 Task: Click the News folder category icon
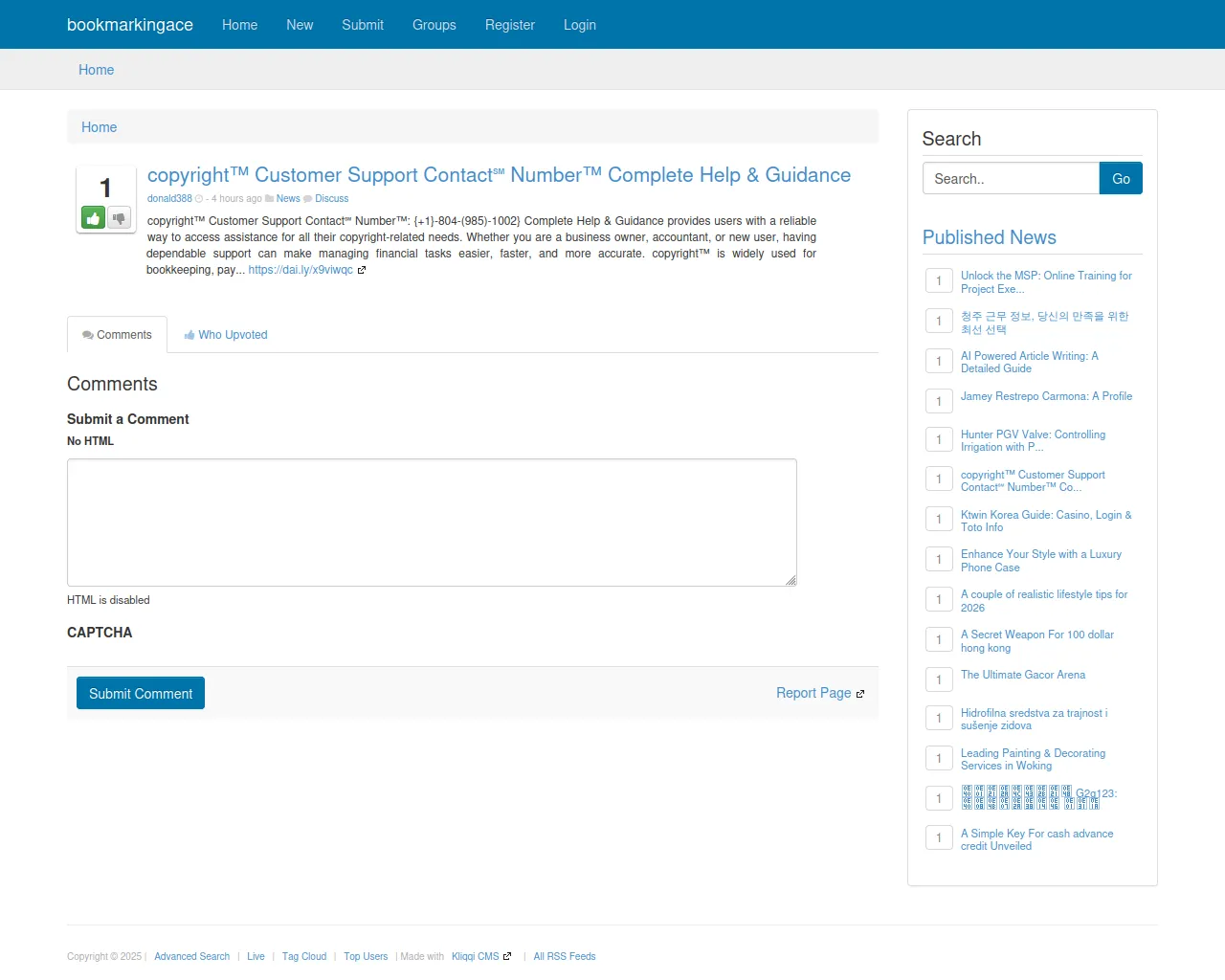pyautogui.click(x=270, y=199)
